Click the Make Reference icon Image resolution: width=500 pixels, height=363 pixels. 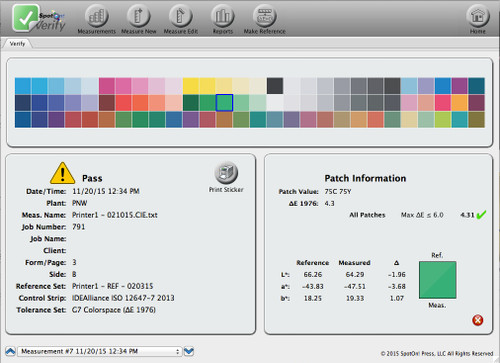click(265, 16)
